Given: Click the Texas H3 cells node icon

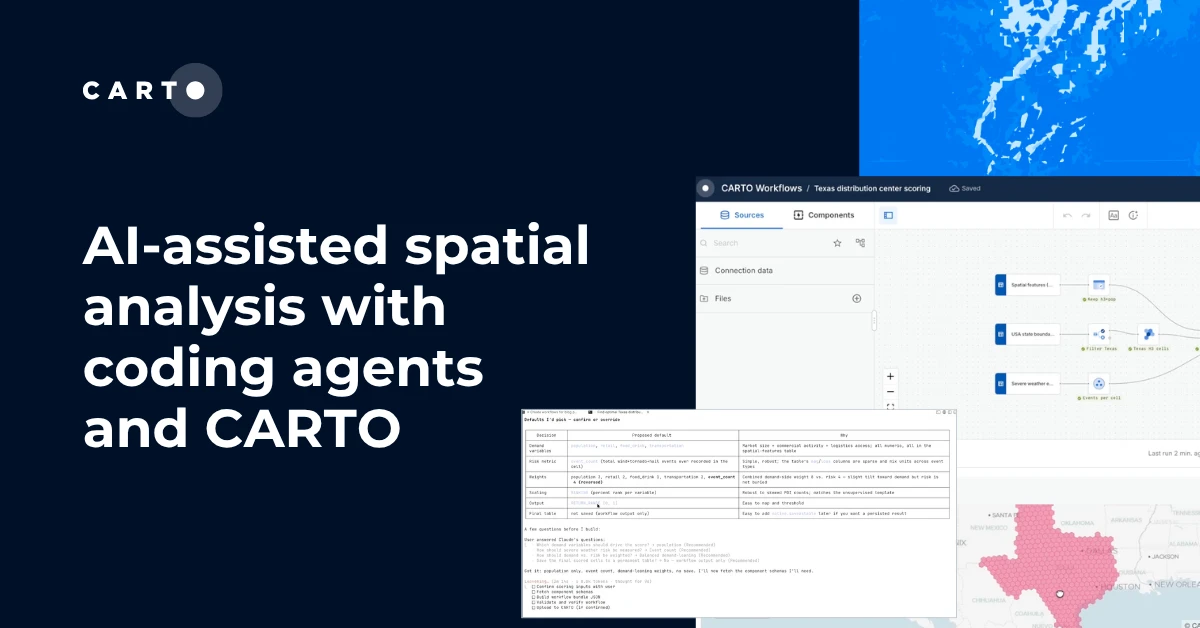Looking at the screenshot, I should click(x=1149, y=334).
